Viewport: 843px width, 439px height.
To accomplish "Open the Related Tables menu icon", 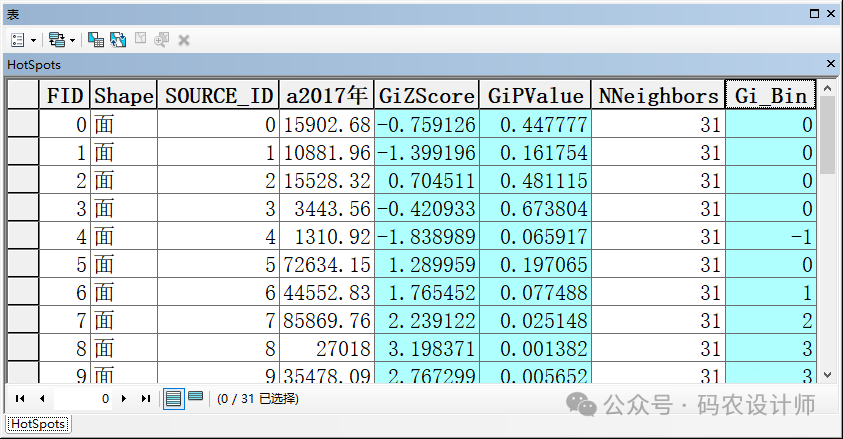I will (56, 40).
